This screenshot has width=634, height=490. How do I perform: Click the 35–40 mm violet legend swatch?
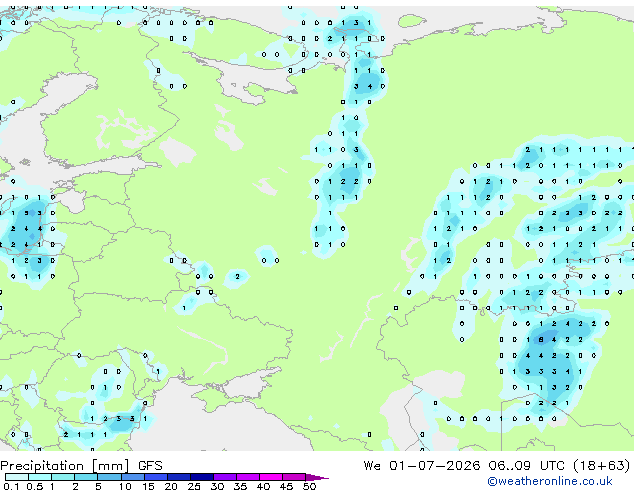tap(247, 477)
